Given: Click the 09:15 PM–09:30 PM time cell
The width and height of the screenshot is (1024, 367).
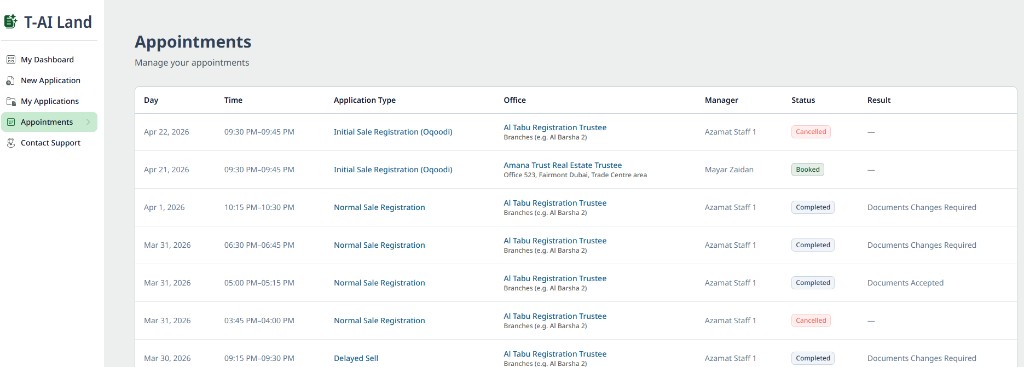Looking at the screenshot, I should coord(259,359).
